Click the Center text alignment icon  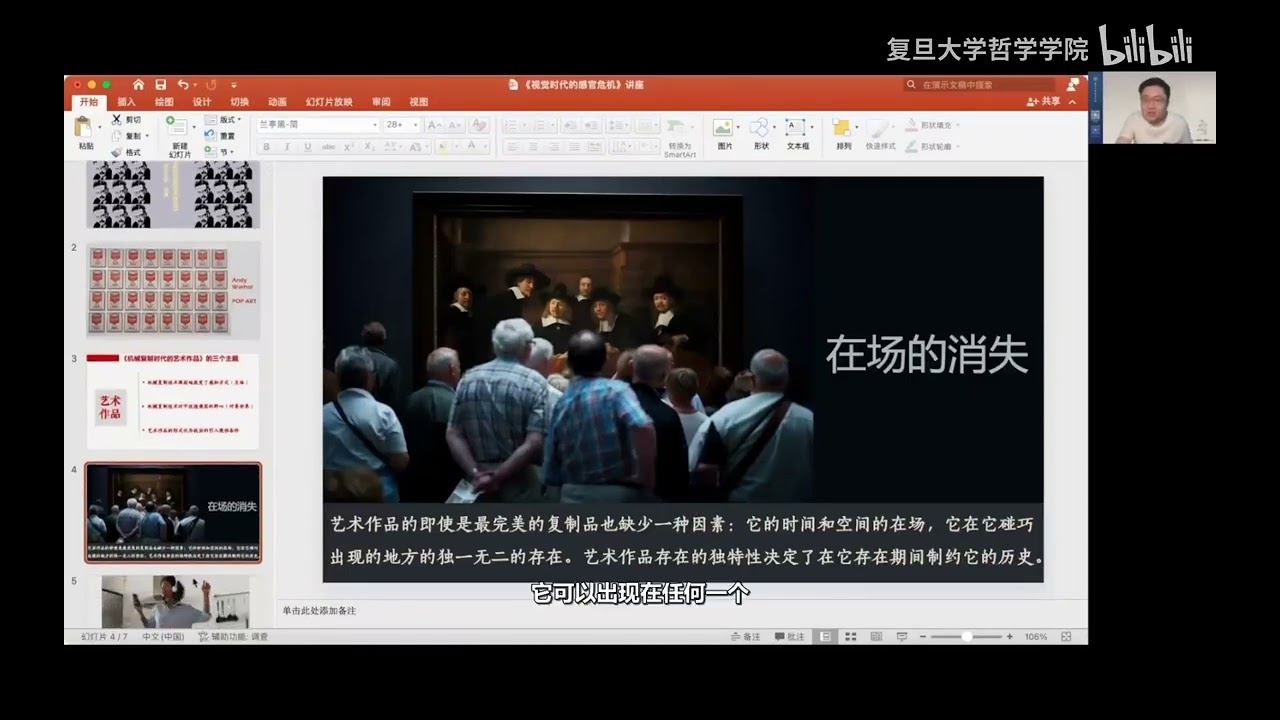[532, 147]
